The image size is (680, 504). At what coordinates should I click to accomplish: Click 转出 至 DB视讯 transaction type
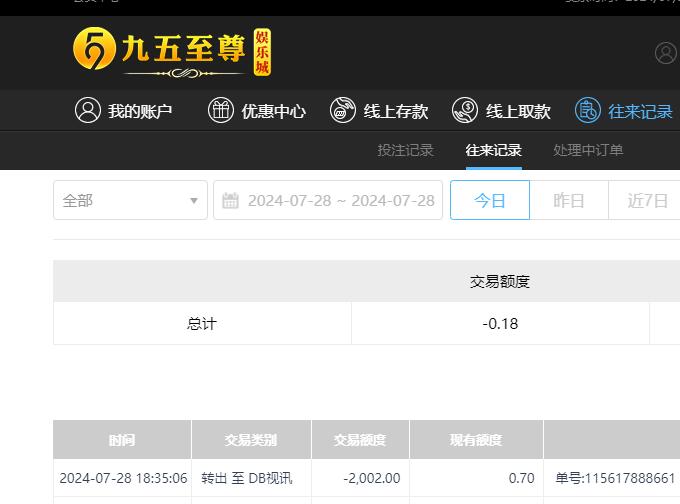pyautogui.click(x=247, y=478)
